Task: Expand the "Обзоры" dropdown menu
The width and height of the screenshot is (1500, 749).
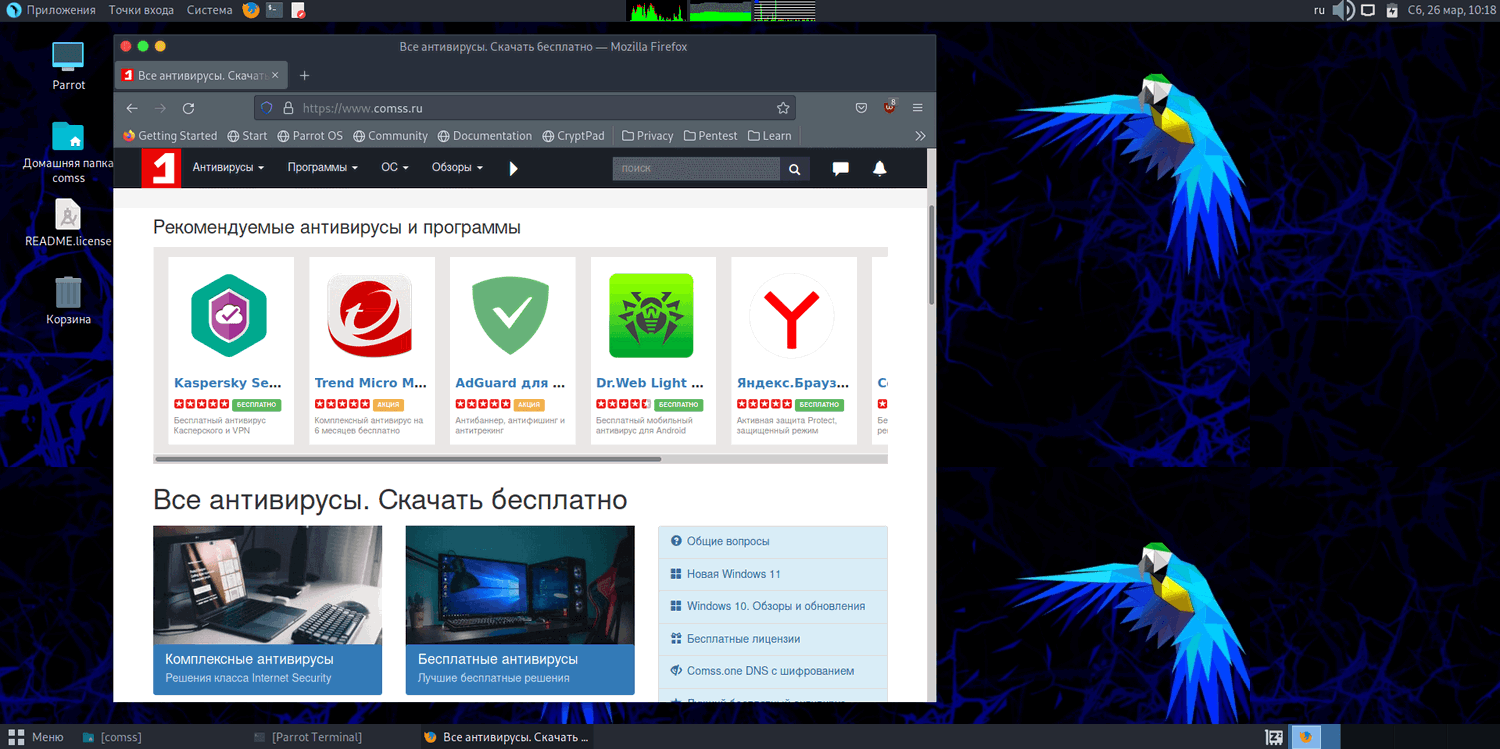Action: pos(457,168)
